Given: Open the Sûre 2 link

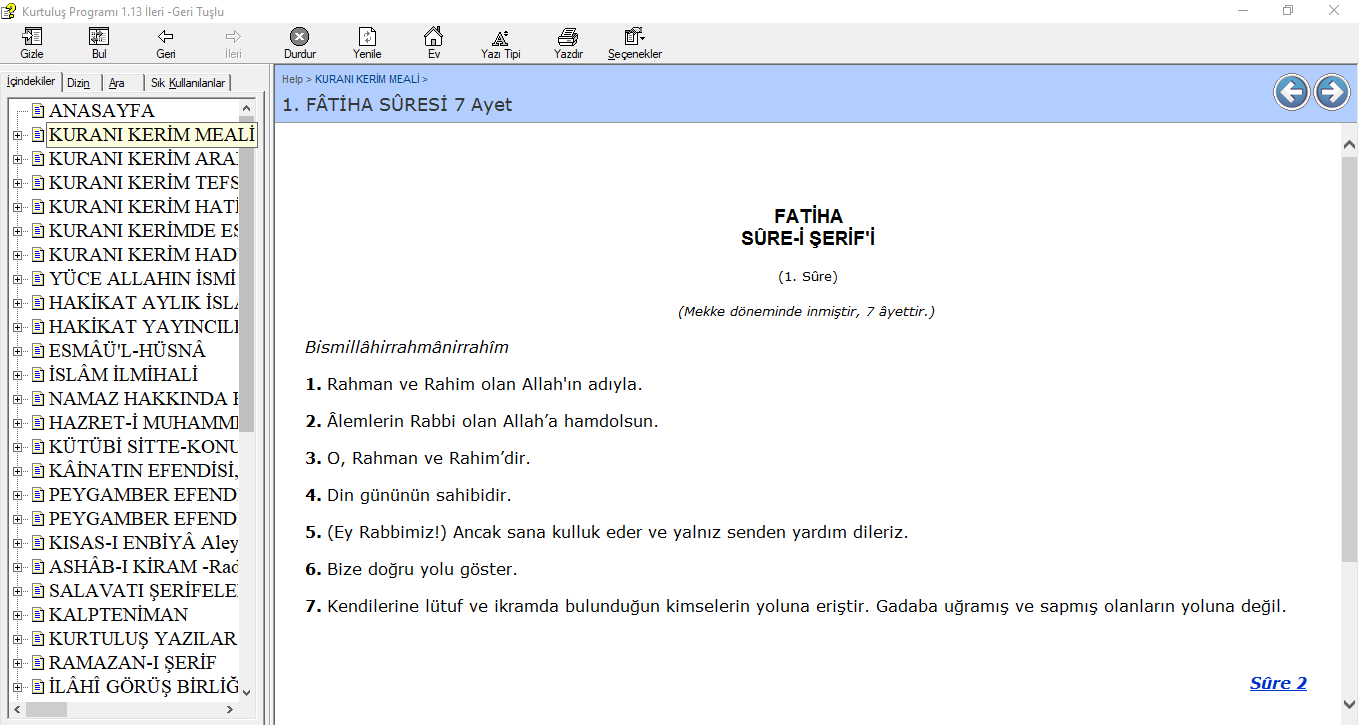Looking at the screenshot, I should coord(1277,684).
